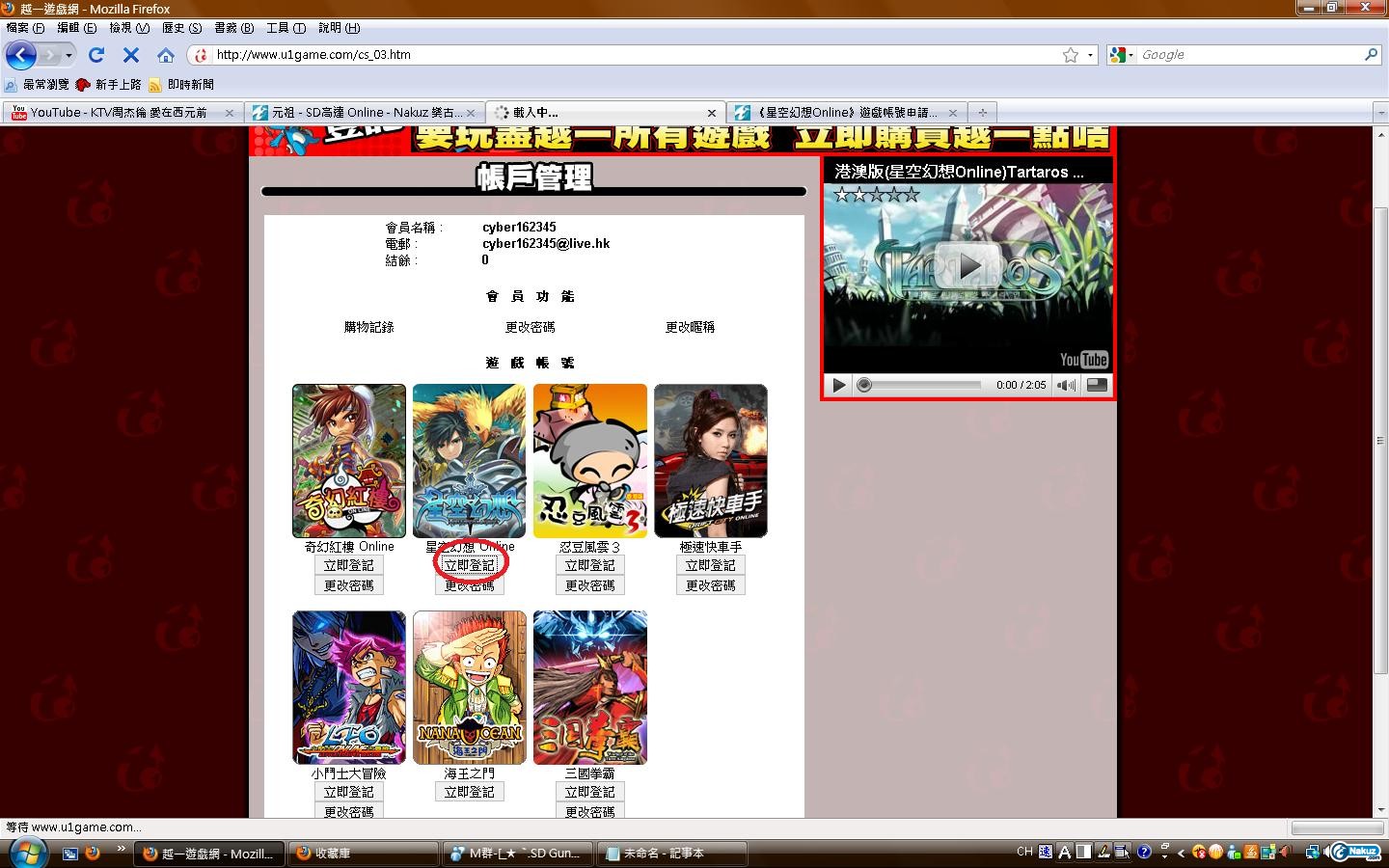Screen dimensions: 1389x868
Task: Click the search magnifier icon
Action: tap(1371, 55)
